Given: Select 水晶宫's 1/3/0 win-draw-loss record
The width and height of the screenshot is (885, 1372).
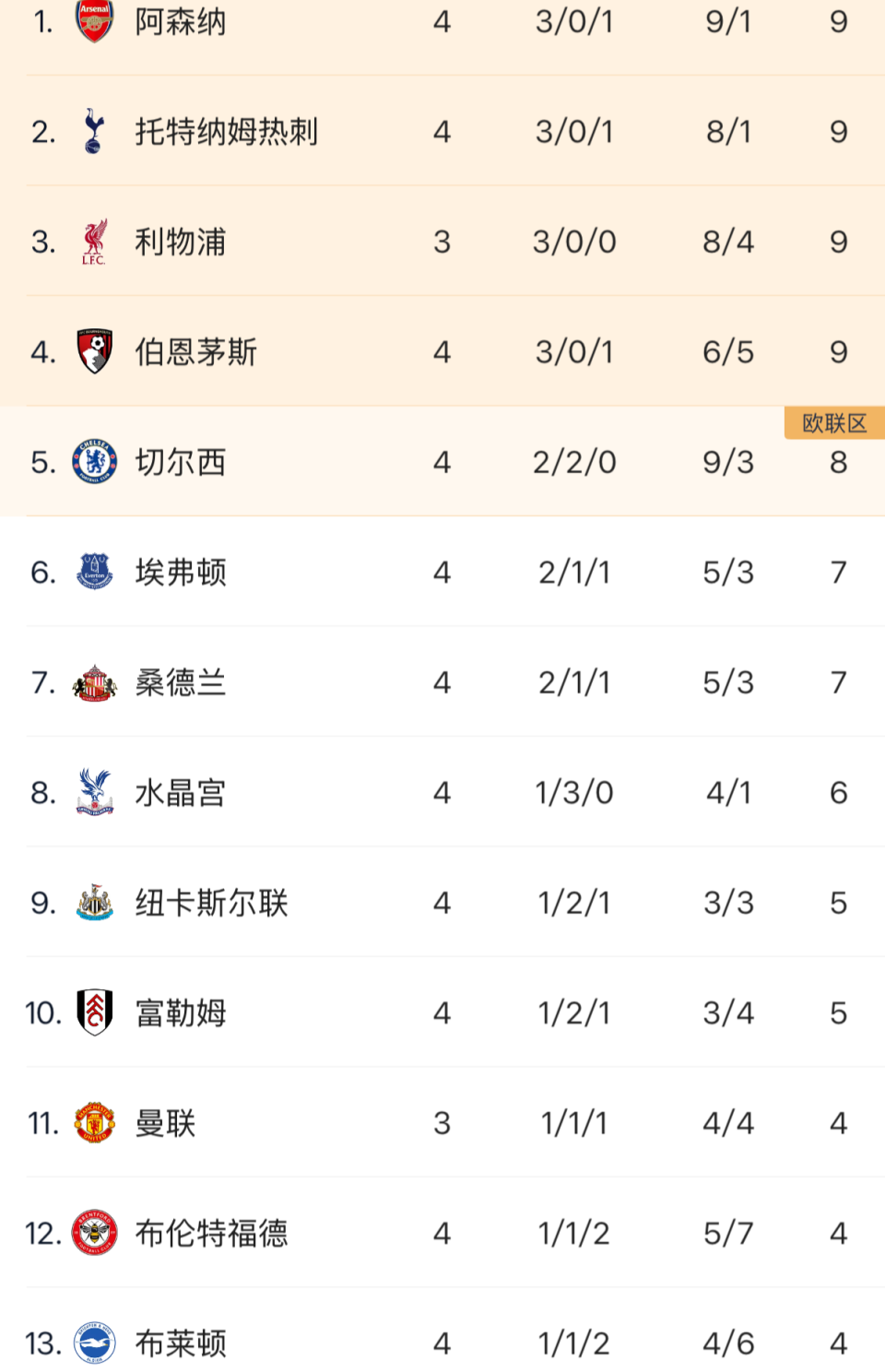Looking at the screenshot, I should click(574, 792).
